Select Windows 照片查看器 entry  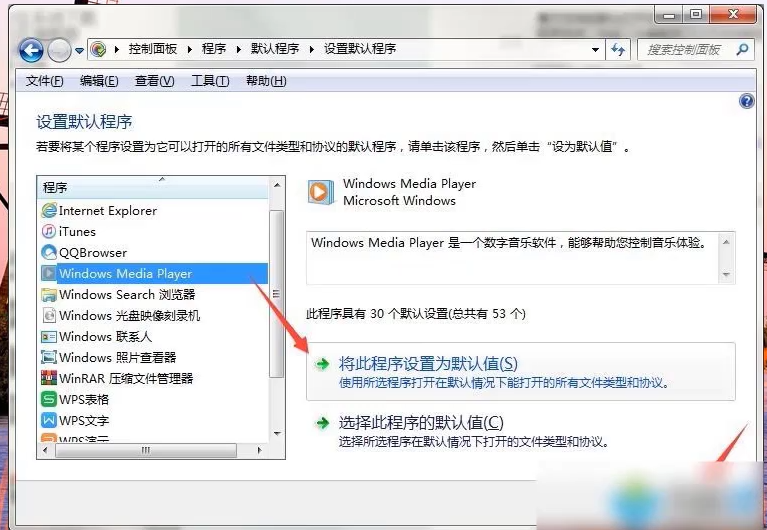click(x=117, y=357)
